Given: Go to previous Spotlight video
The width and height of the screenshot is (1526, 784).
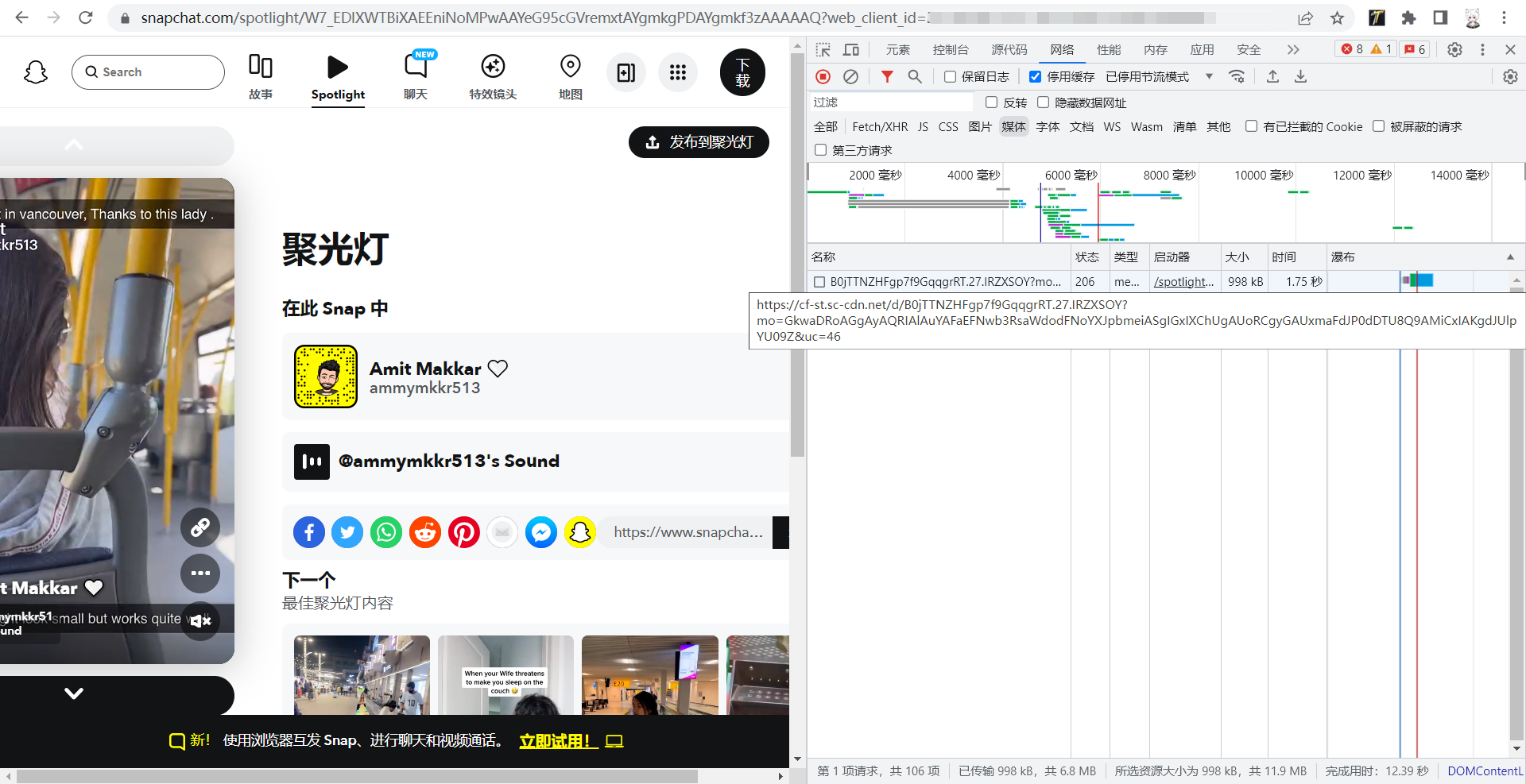Looking at the screenshot, I should pyautogui.click(x=74, y=145).
